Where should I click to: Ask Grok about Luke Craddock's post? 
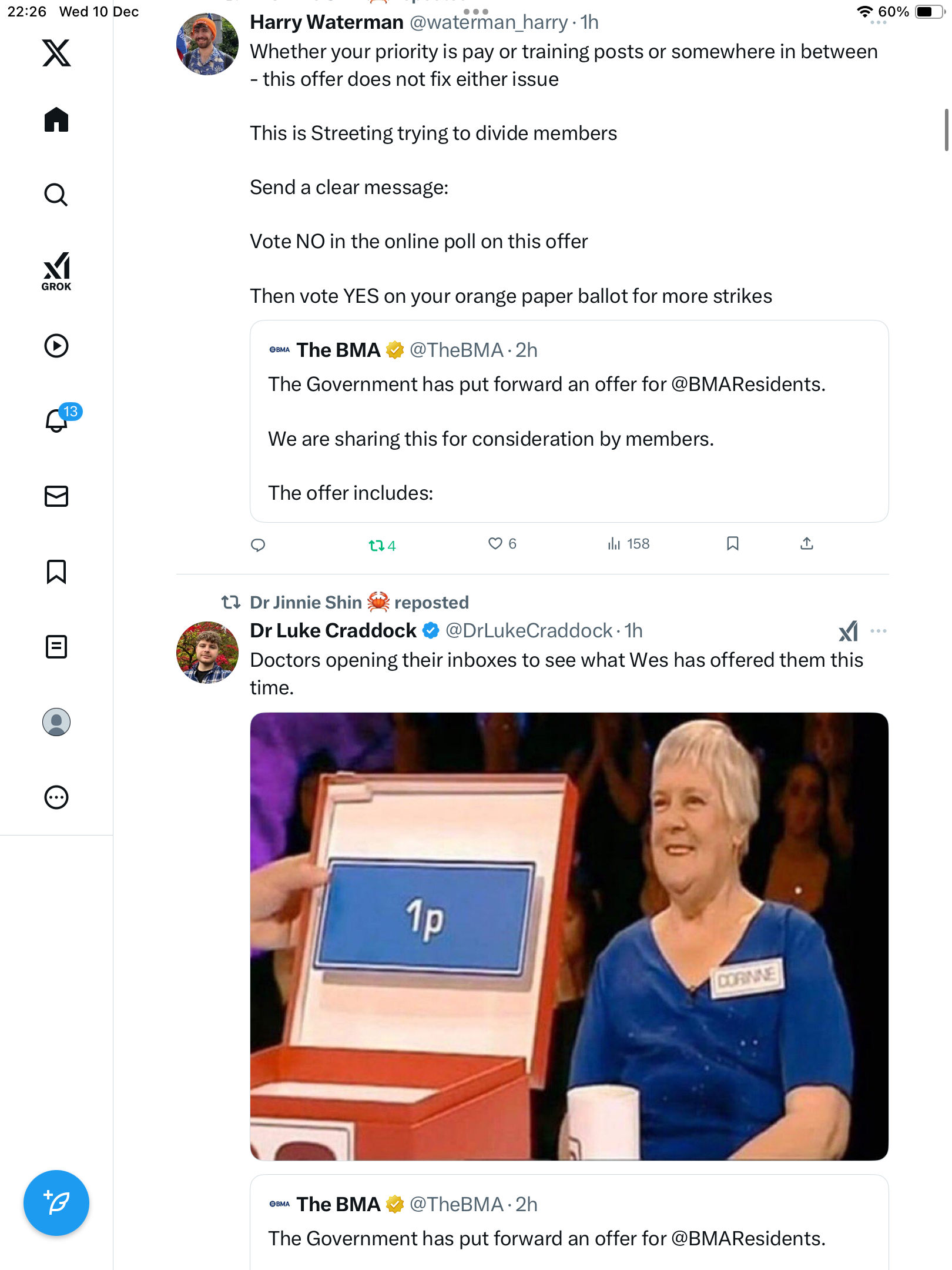tap(848, 631)
